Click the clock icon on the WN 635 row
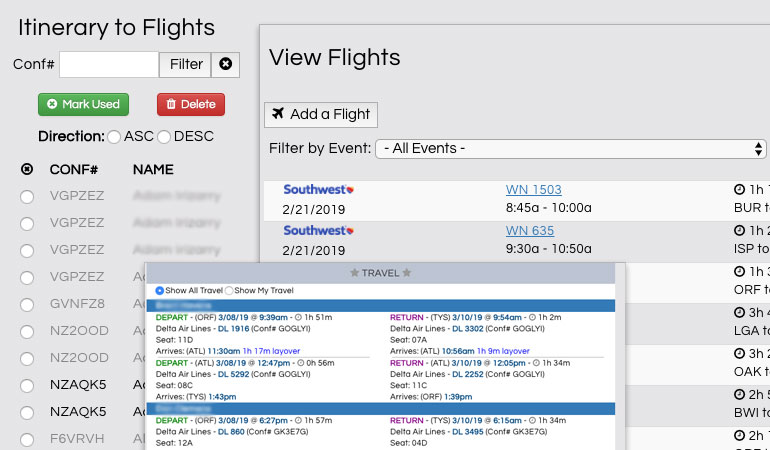Viewport: 770px width, 450px height. pos(739,231)
